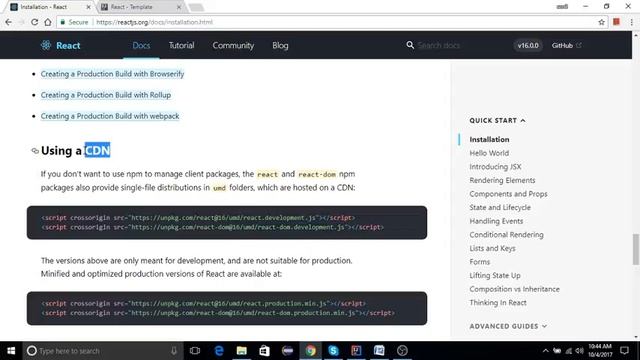640x360 pixels.
Task: Open the Tutorial navigation item
Action: tap(182, 45)
